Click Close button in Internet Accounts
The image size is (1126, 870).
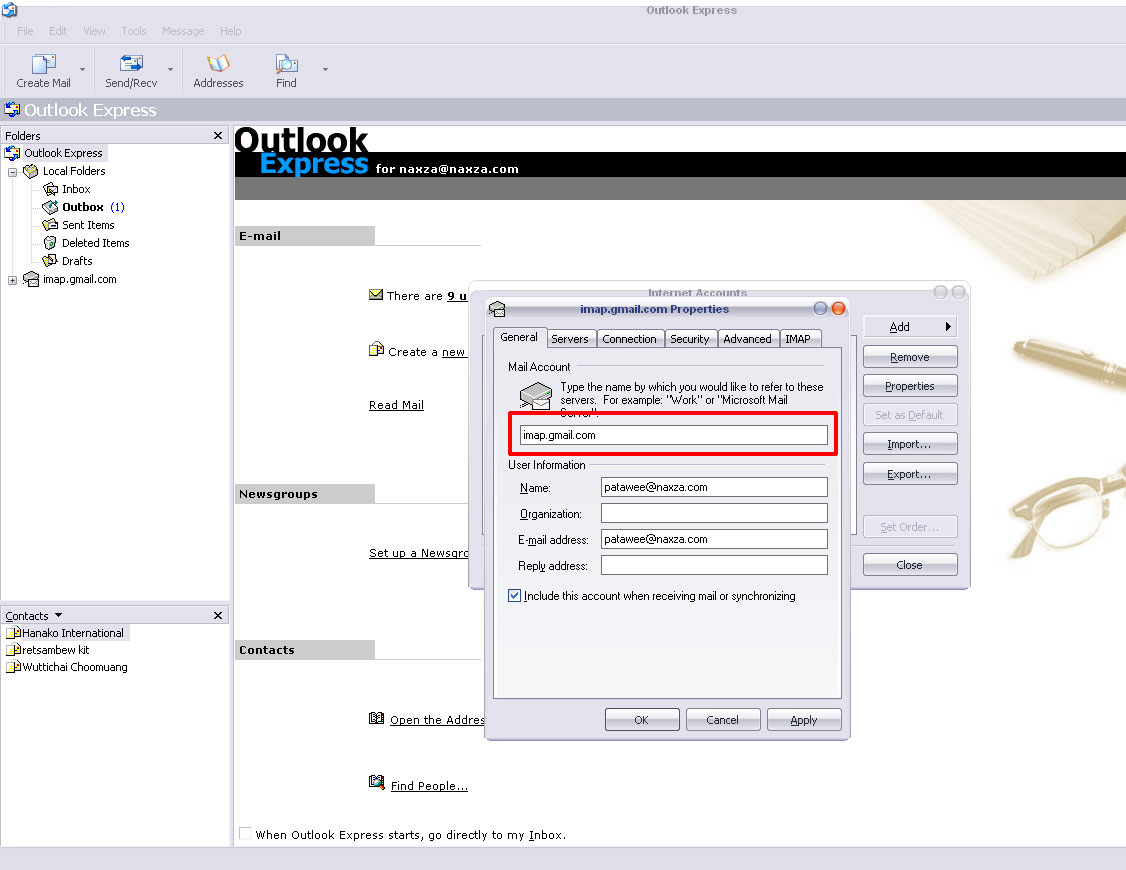[910, 565]
